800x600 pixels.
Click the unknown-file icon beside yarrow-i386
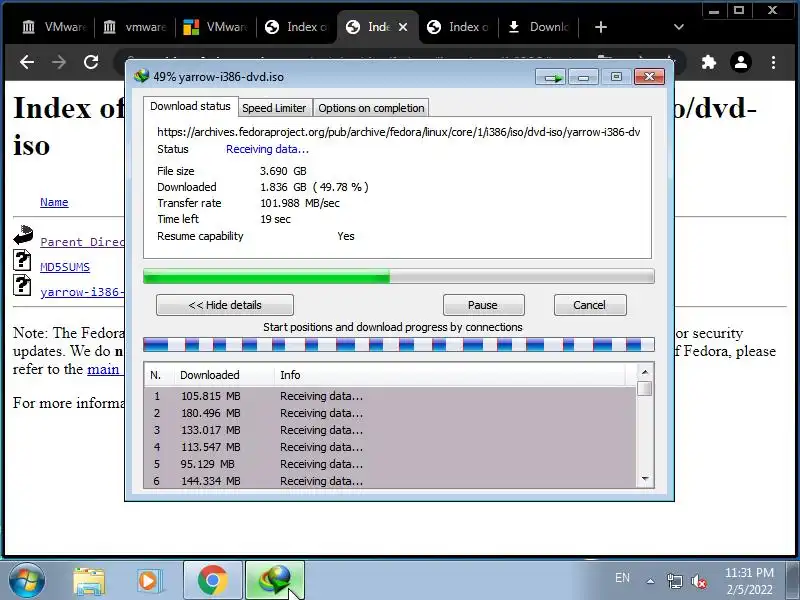(x=21, y=285)
